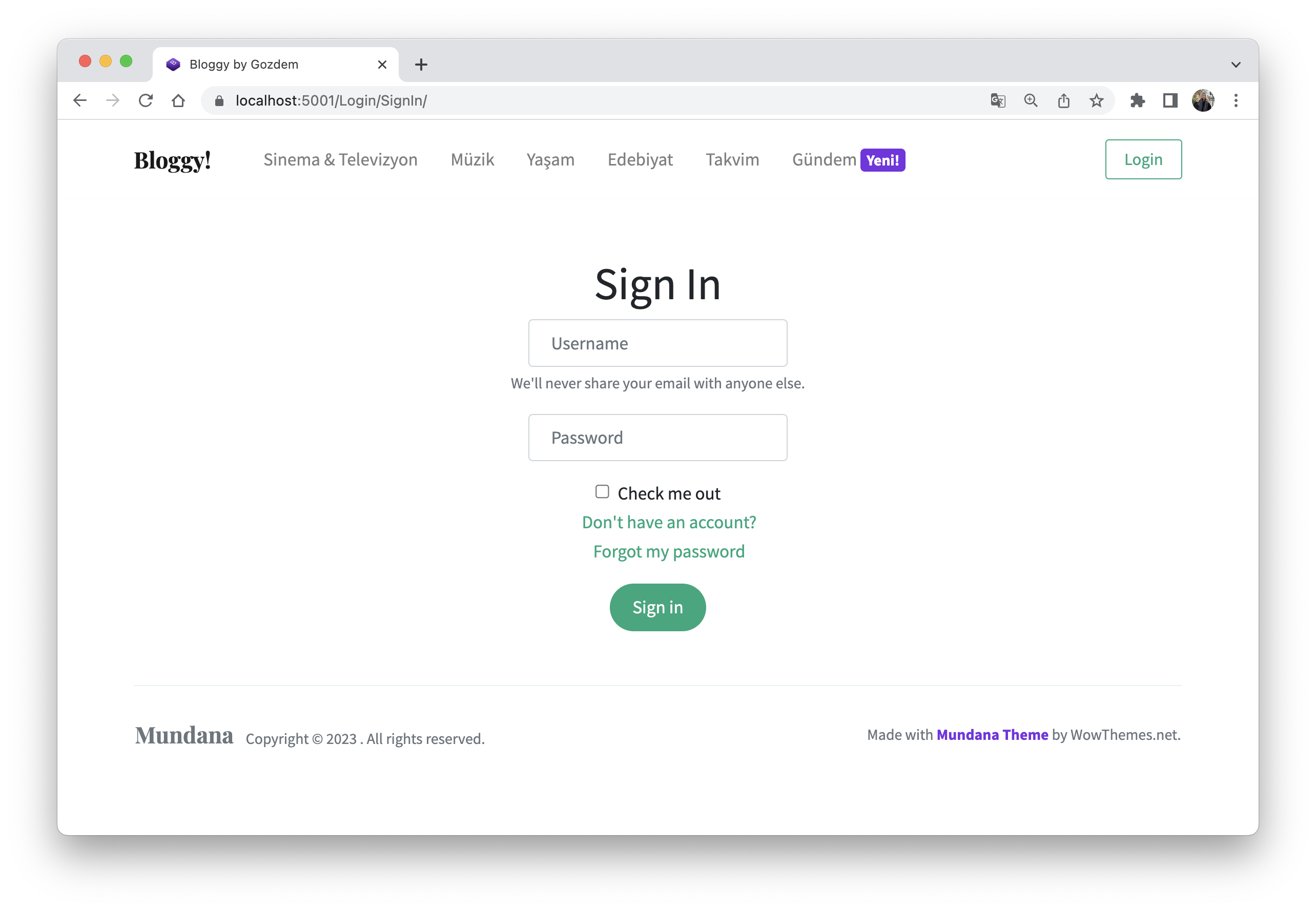This screenshot has width=1316, height=911.
Task: Bookmark this page with star icon
Action: tap(1096, 100)
